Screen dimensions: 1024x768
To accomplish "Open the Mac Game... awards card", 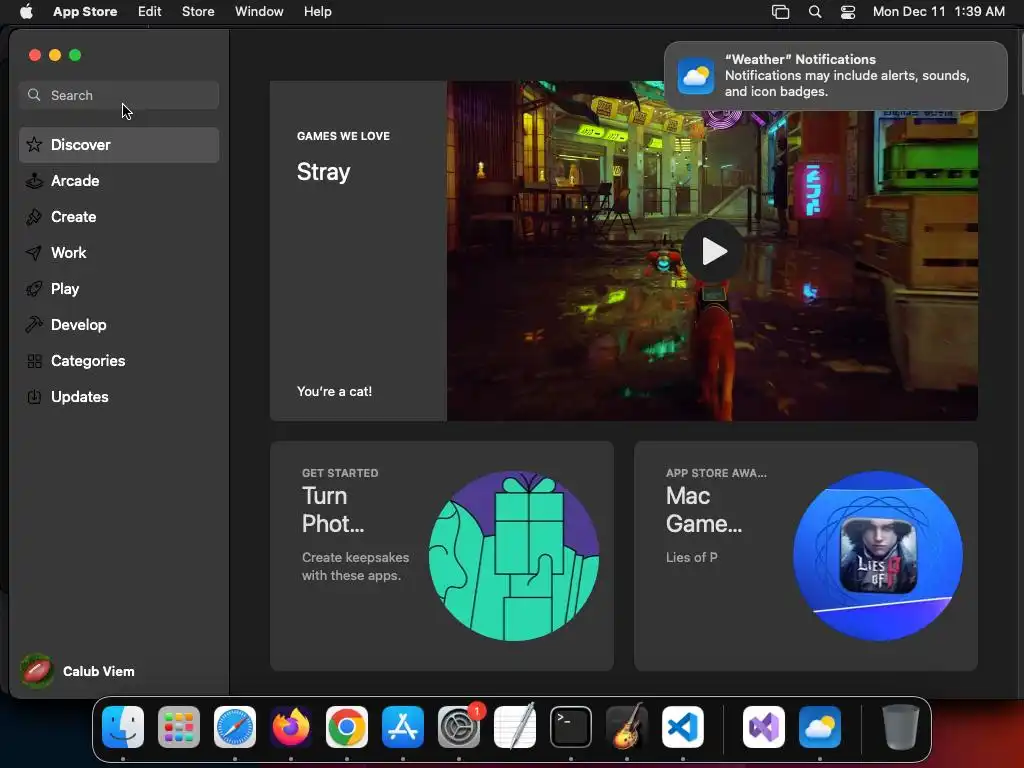I will [x=806, y=556].
